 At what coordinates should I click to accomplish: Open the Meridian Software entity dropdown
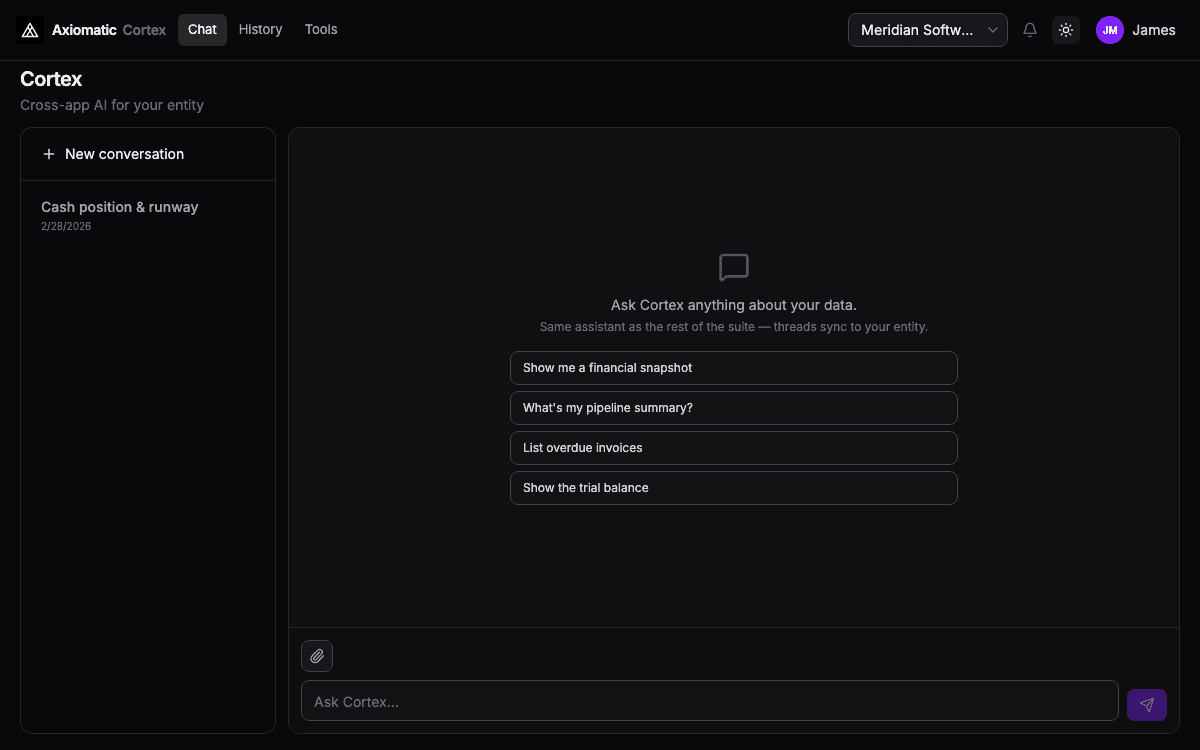click(927, 30)
